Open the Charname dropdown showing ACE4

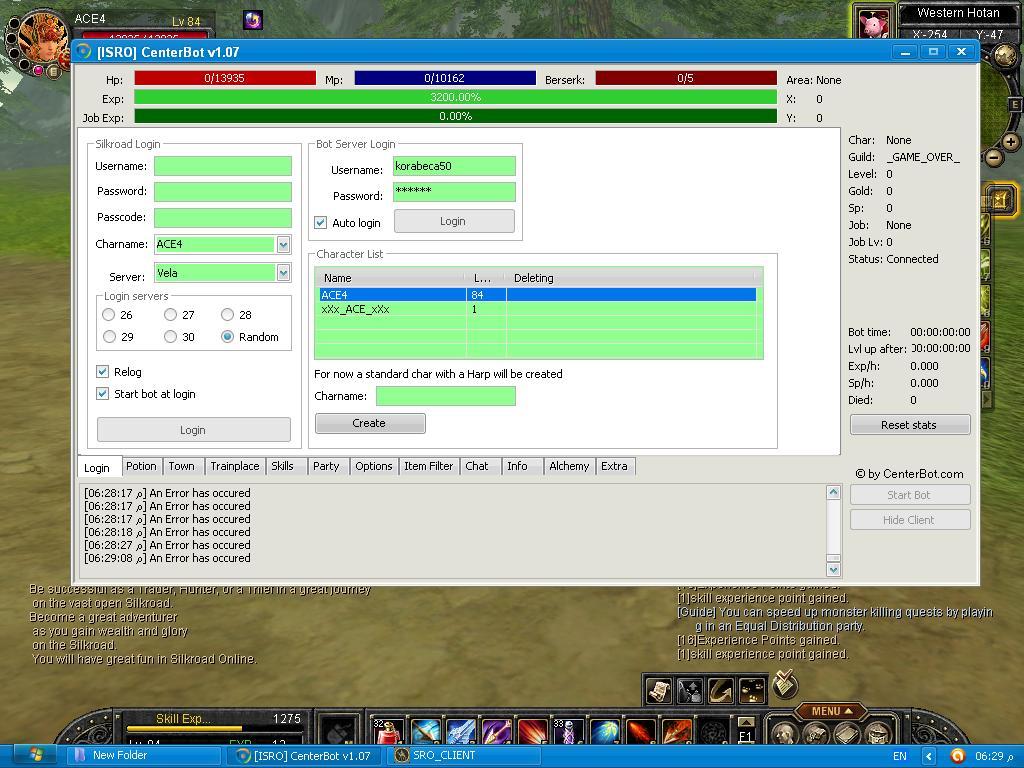pos(283,244)
